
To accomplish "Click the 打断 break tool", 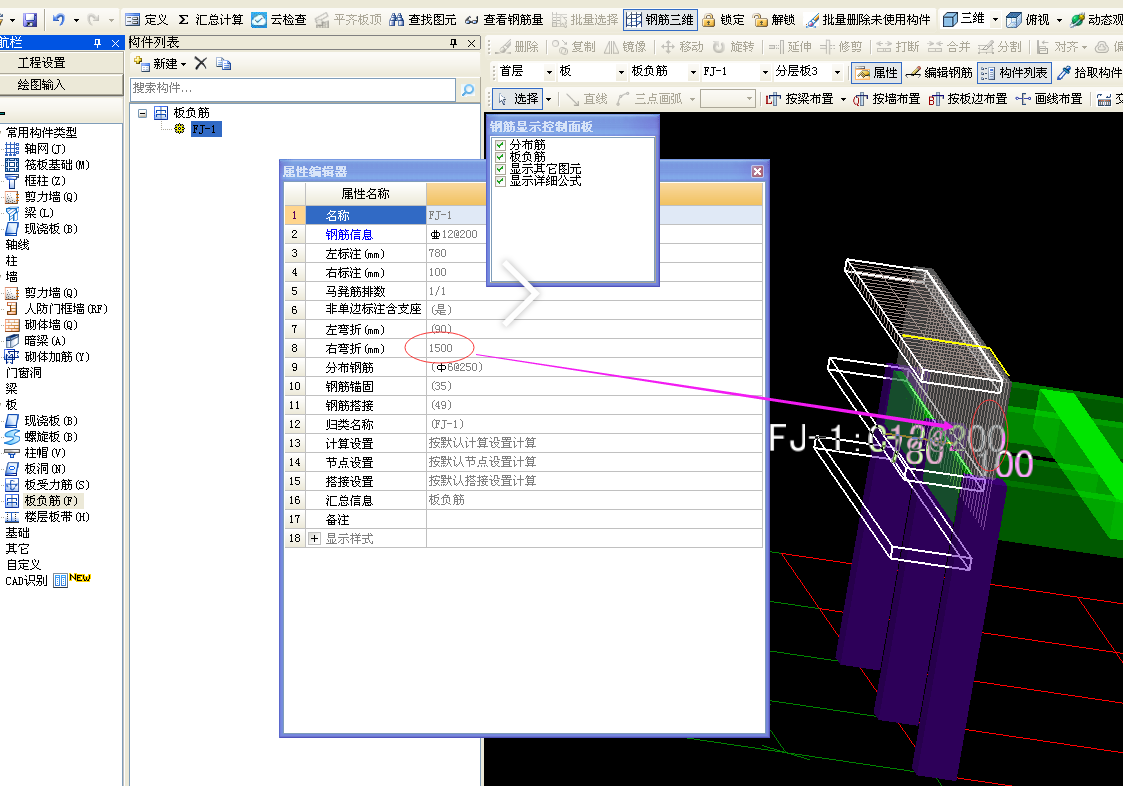I will (898, 47).
